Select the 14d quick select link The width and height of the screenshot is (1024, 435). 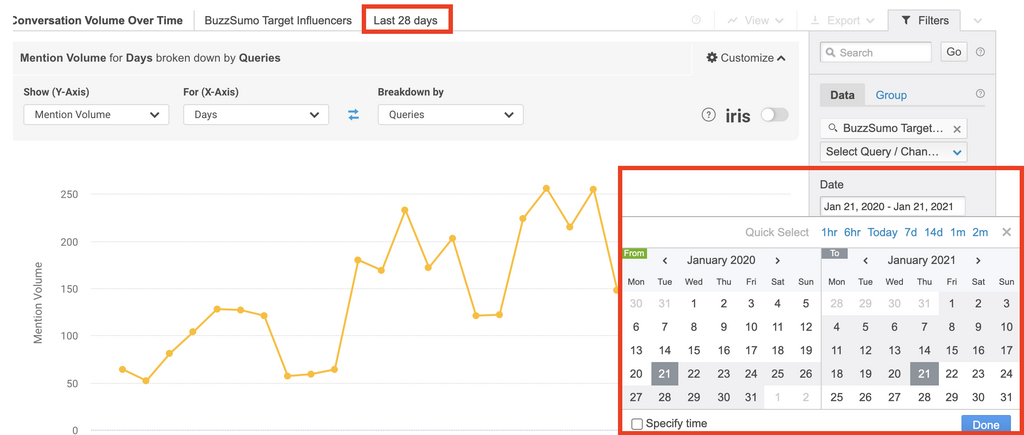932,232
